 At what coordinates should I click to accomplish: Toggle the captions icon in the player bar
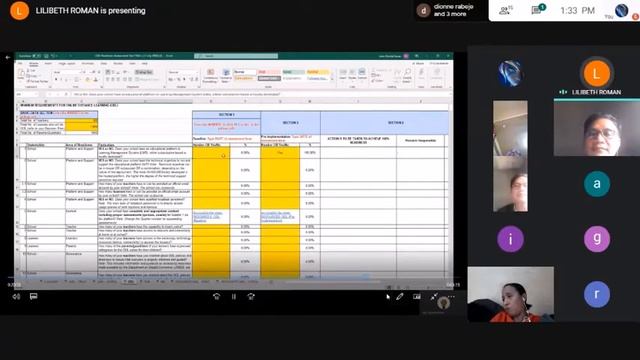[x=33, y=296]
